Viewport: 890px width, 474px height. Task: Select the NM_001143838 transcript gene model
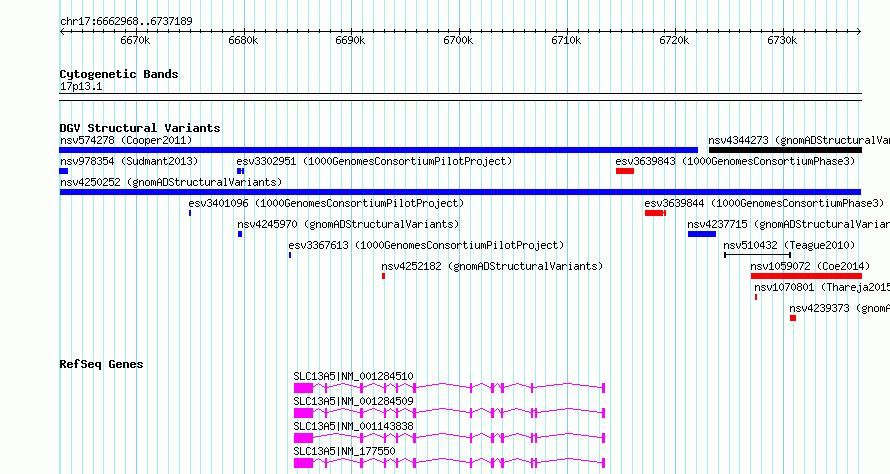point(450,438)
